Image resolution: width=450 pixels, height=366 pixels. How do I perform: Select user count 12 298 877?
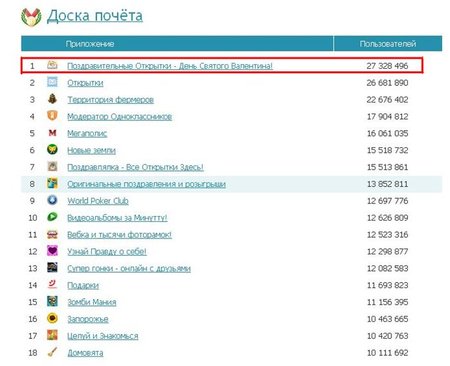coord(387,251)
